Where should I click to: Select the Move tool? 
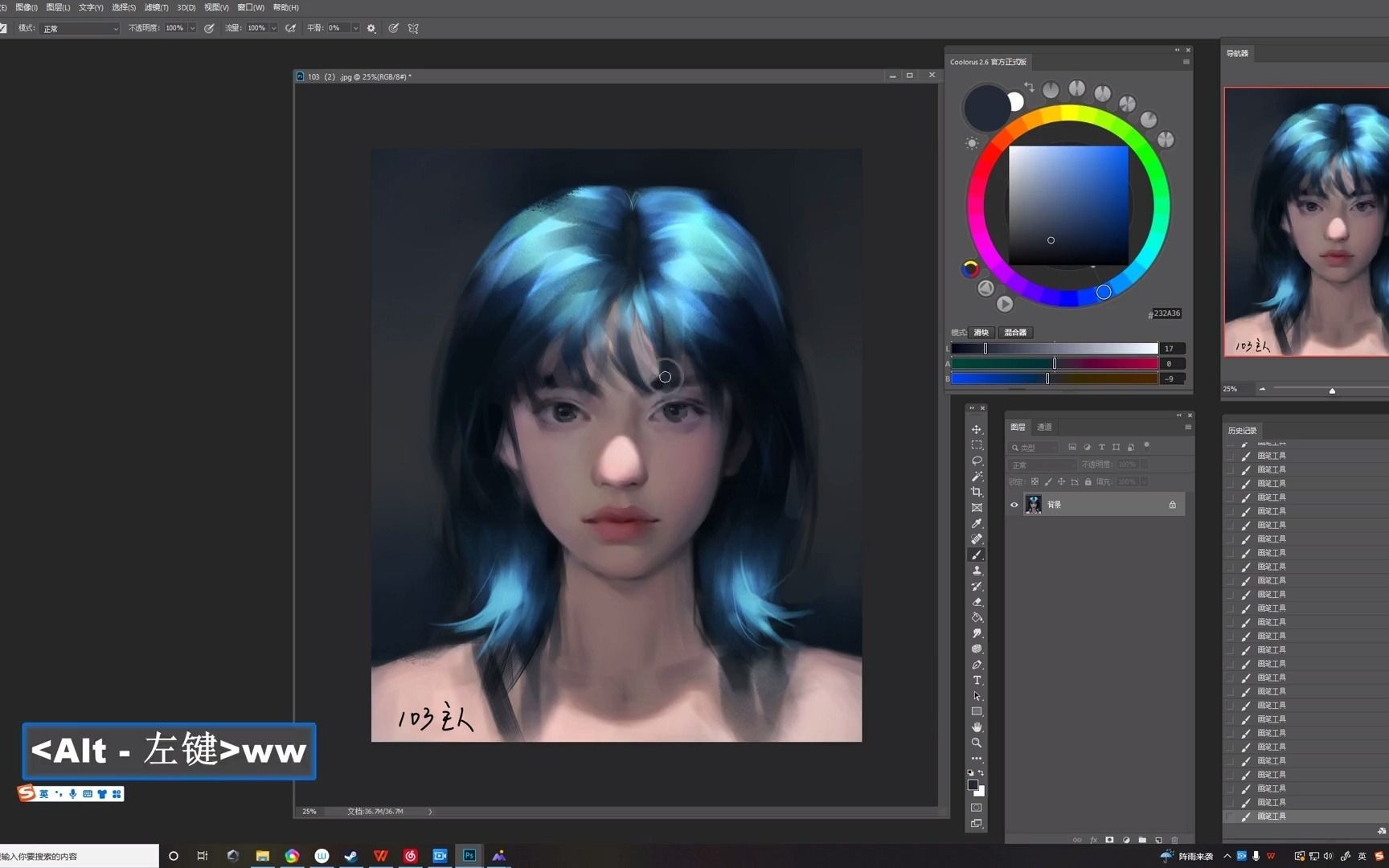977,429
